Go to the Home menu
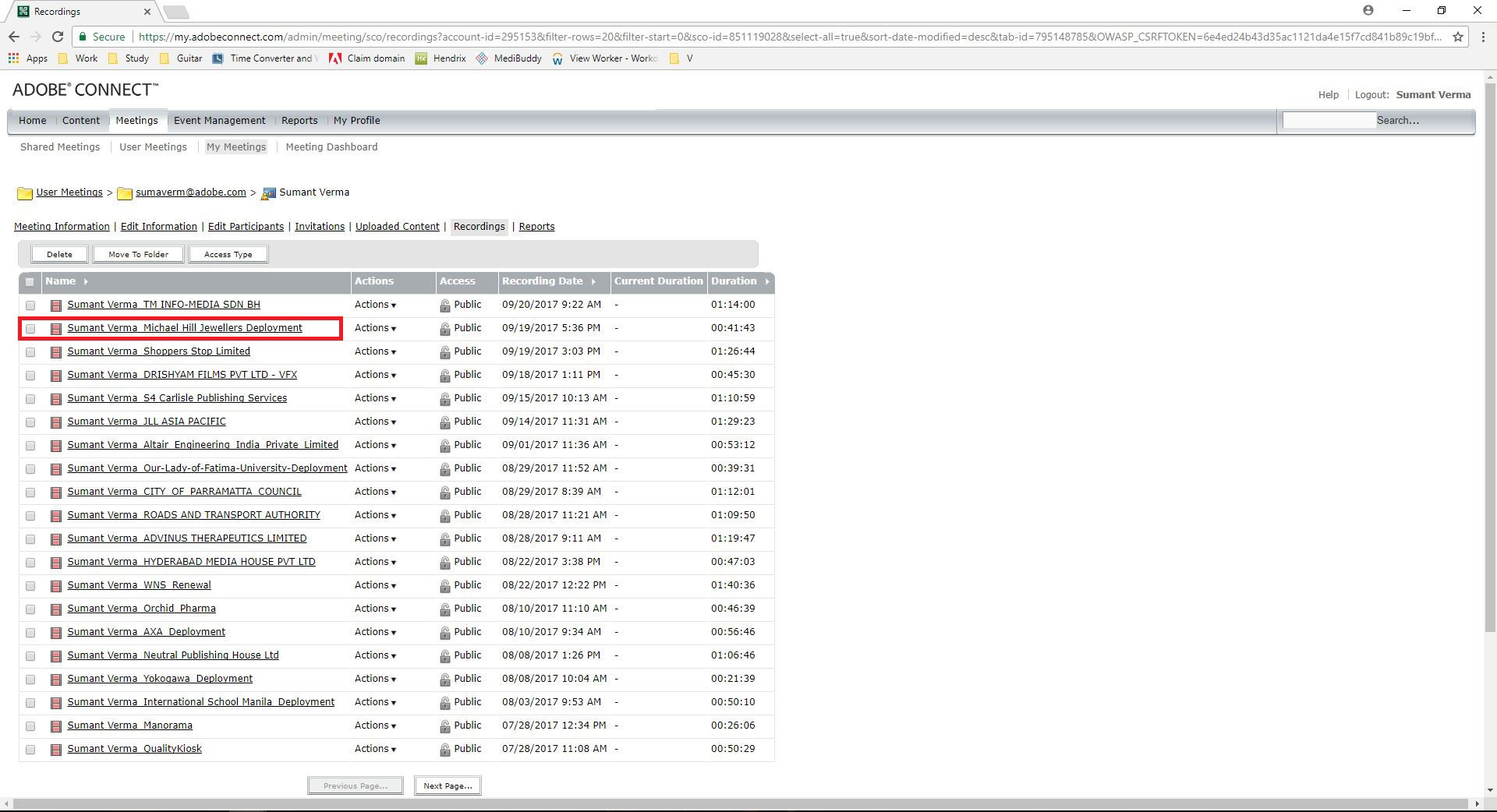The width and height of the screenshot is (1497, 812). [32, 121]
